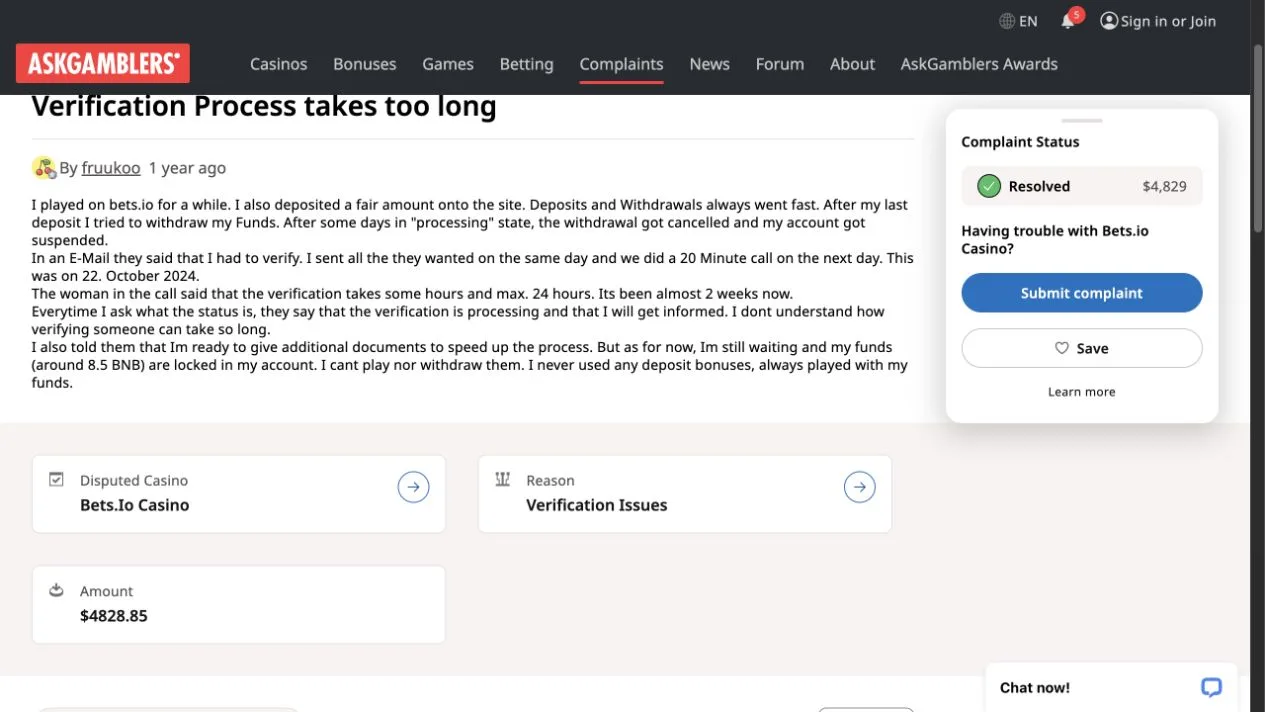Click "Having trouble with Bets.Io Casino?" text
The height and width of the screenshot is (712, 1265).
click(1055, 239)
